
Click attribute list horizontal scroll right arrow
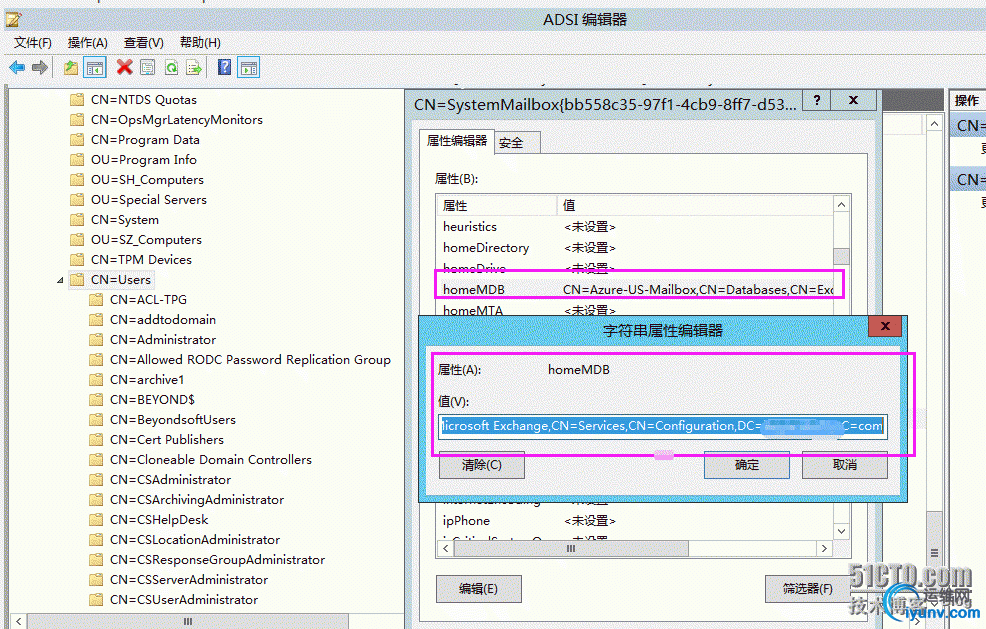point(824,548)
